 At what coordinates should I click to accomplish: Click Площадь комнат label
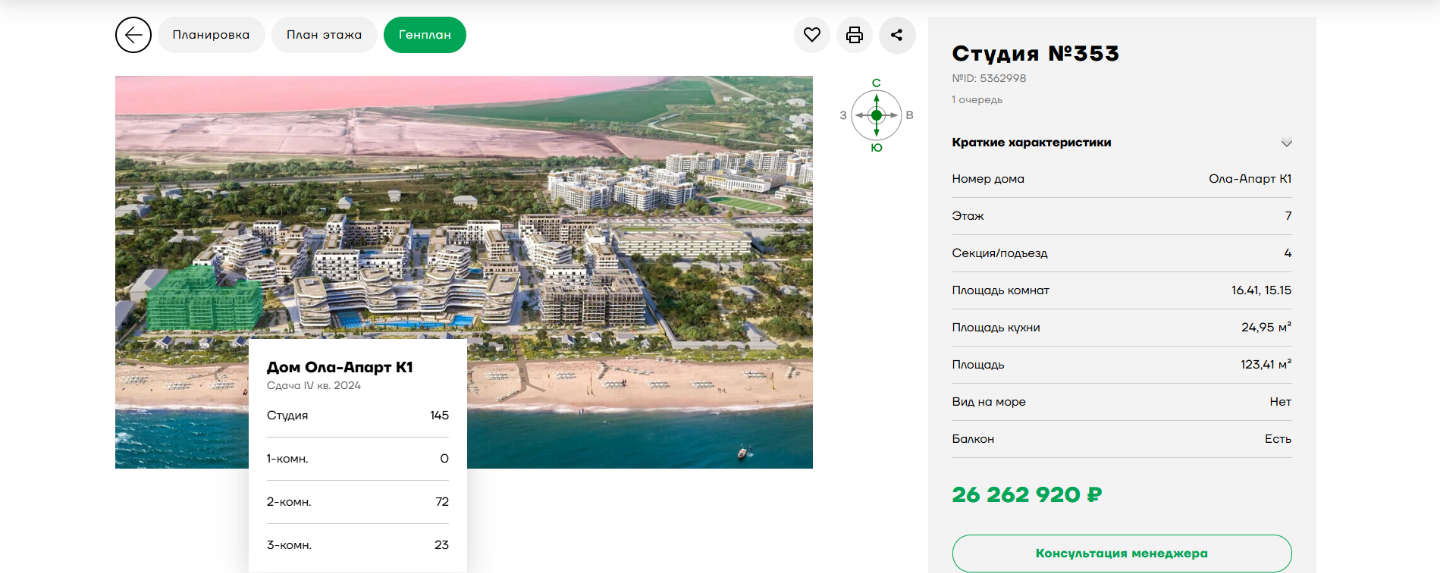(1001, 290)
